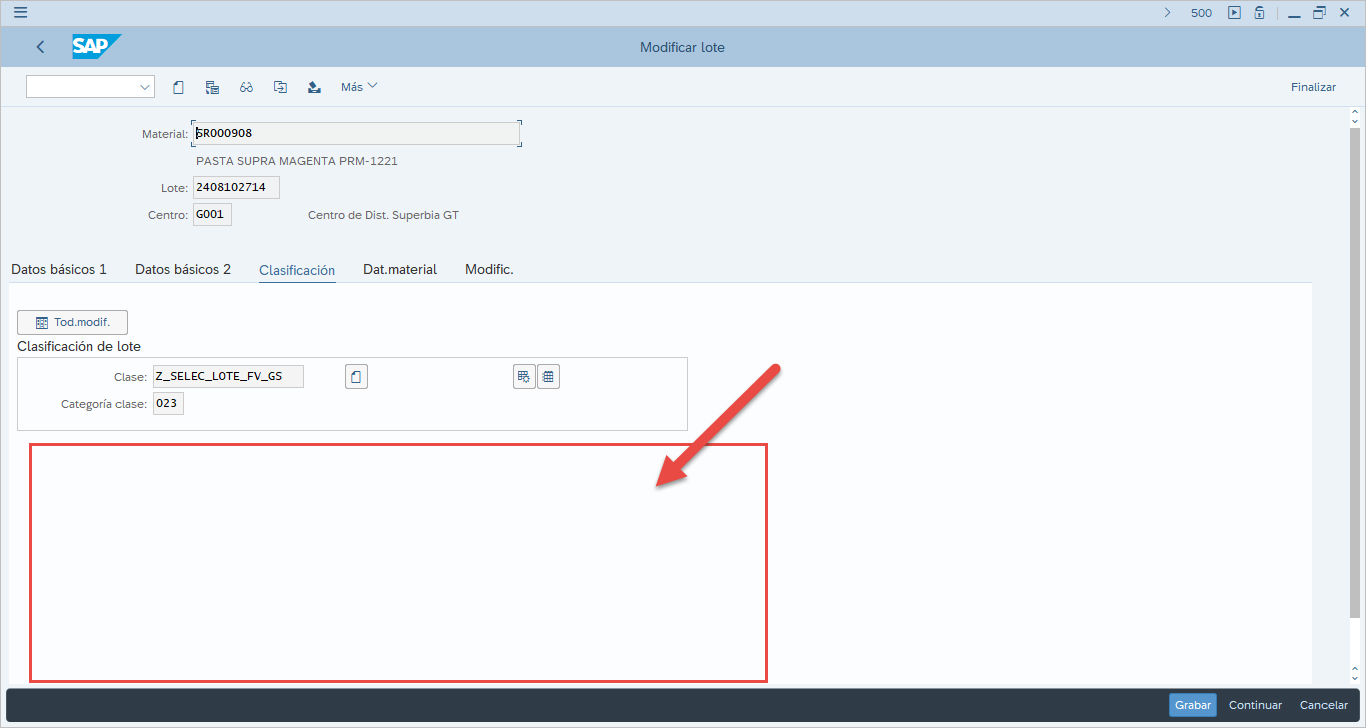
Task: Click the stamp icon left of Más
Action: coord(314,87)
